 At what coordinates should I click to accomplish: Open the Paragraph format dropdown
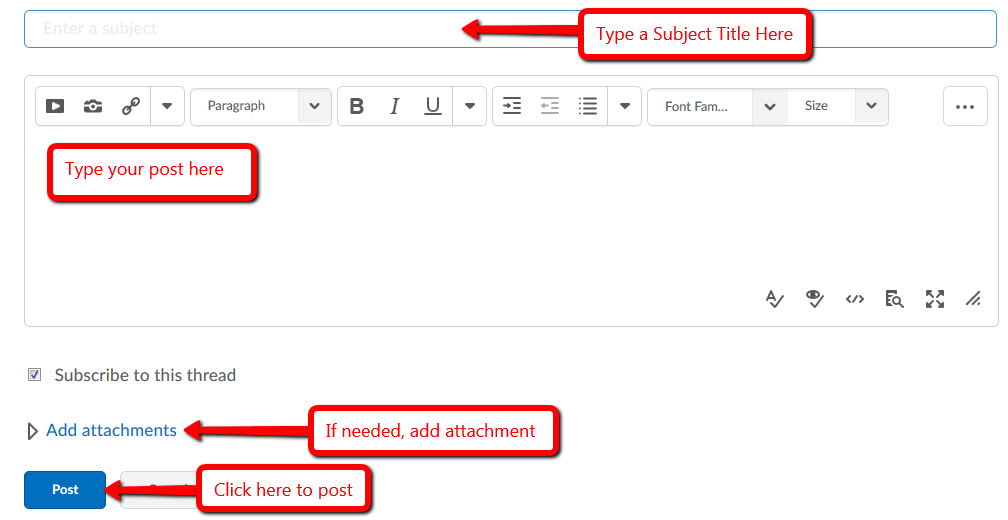click(260, 106)
